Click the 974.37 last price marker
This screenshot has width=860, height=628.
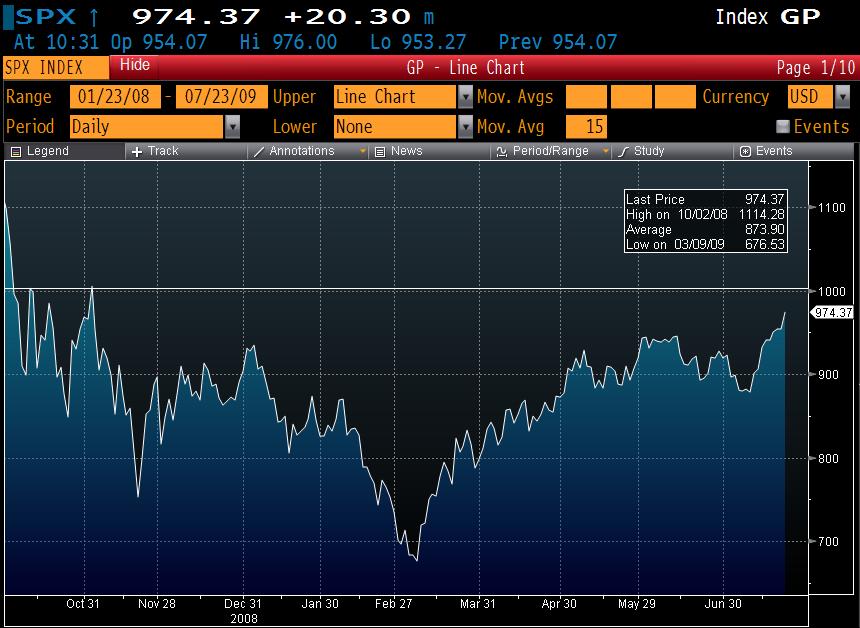(x=833, y=312)
